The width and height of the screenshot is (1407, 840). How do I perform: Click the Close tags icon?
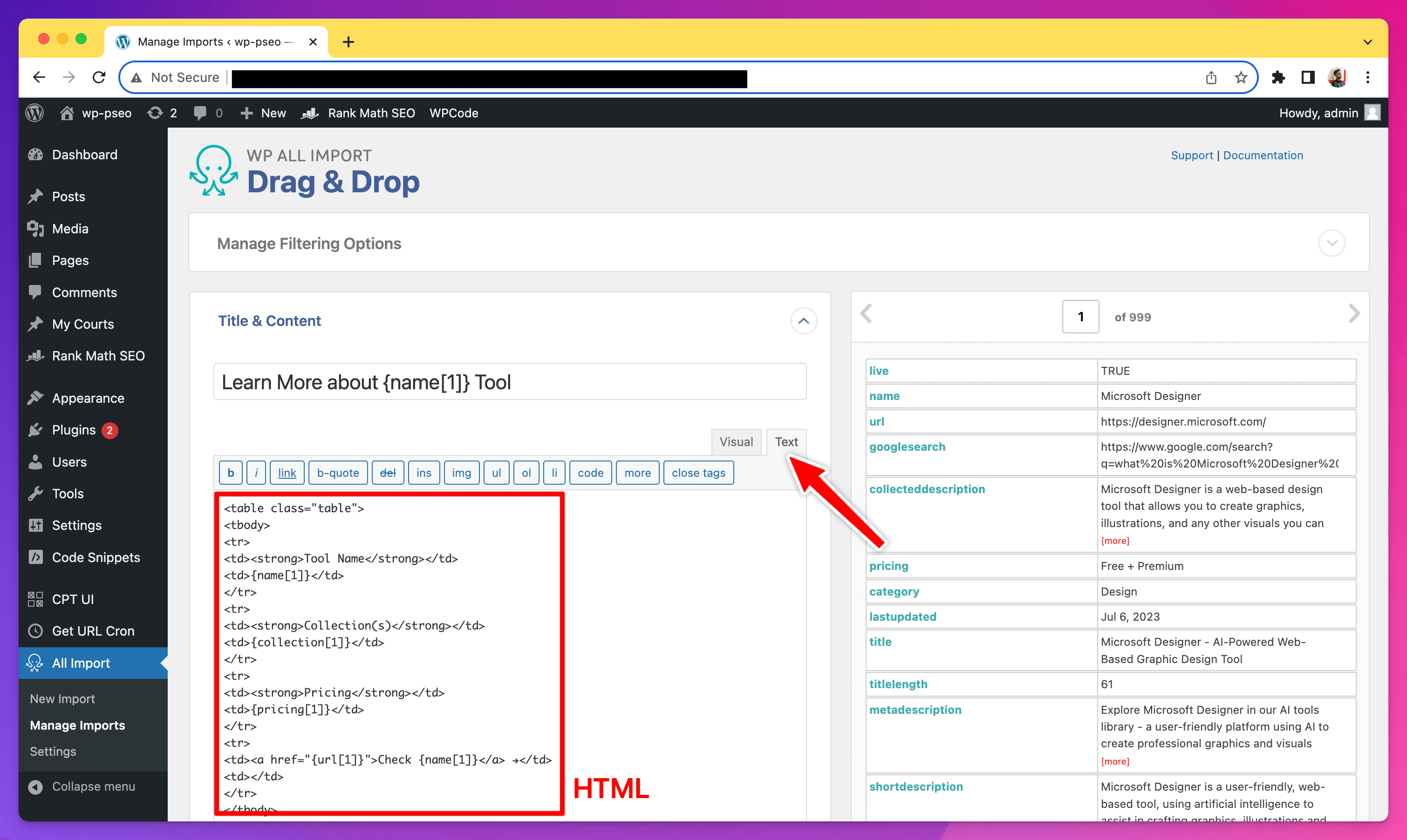click(699, 472)
